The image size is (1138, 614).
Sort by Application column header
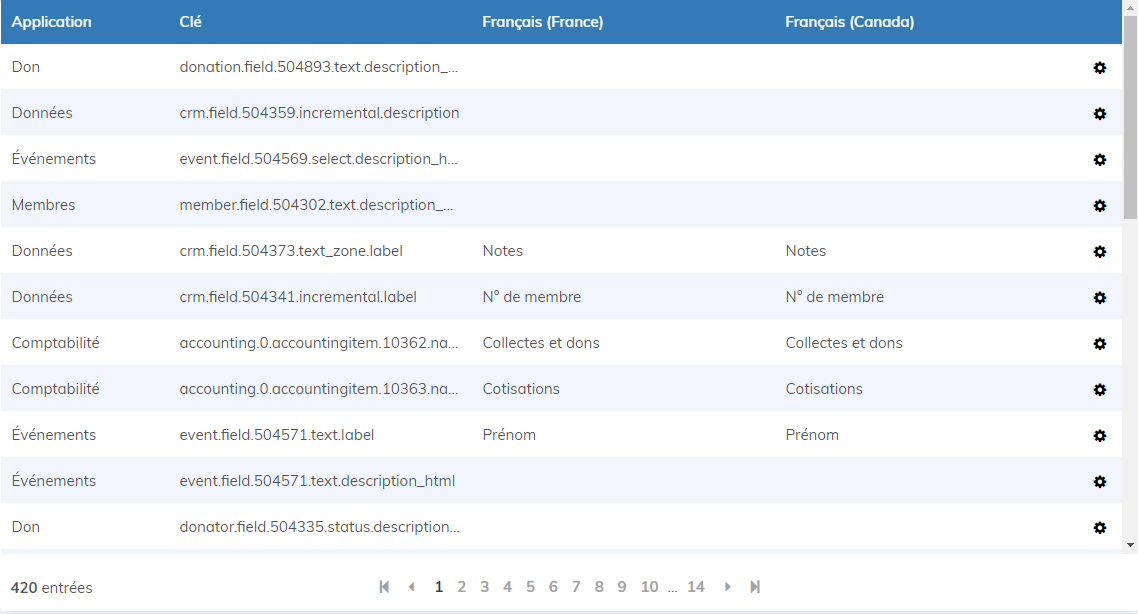[51, 22]
